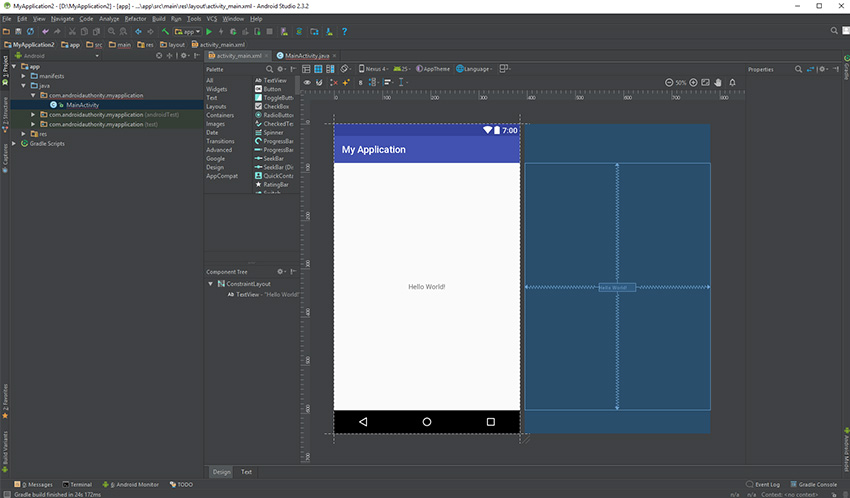Click the Infer Constraints sparkle icon
Viewport: 850px width, 498px height.
coord(348,82)
